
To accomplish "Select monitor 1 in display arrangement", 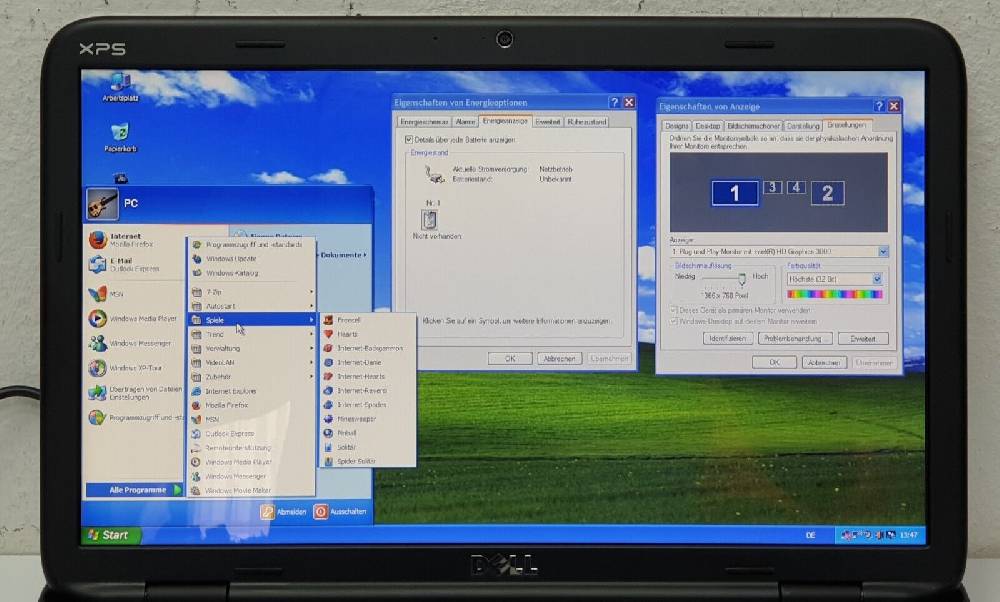I will coord(735,193).
